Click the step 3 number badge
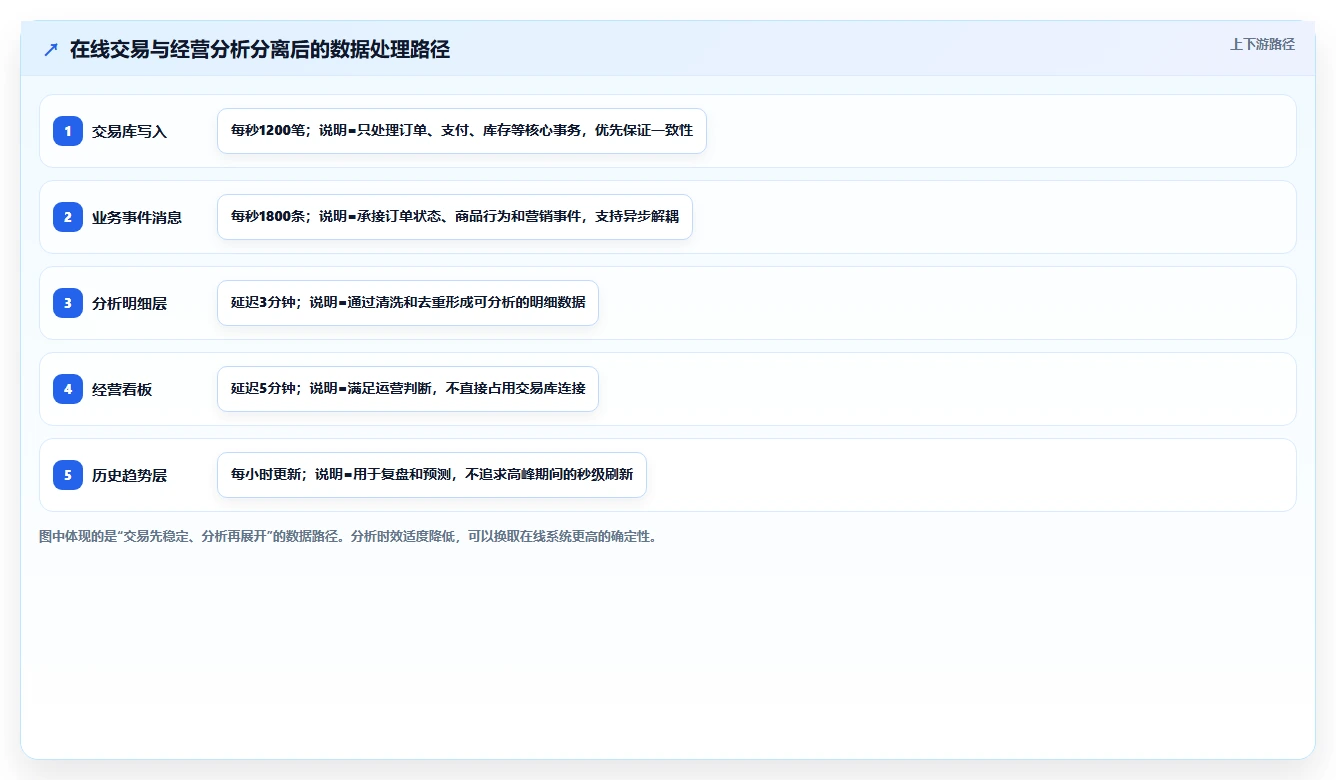The height and width of the screenshot is (780, 1336). 68,303
